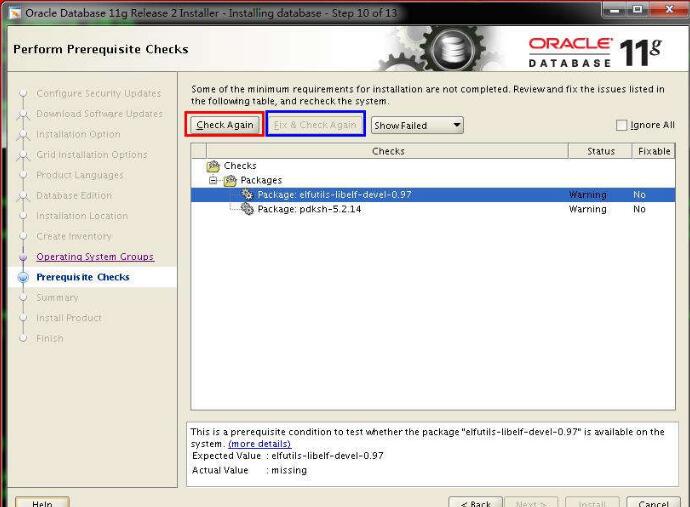690x507 pixels.
Task: Go to Operating System Groups step
Action: coord(95,257)
